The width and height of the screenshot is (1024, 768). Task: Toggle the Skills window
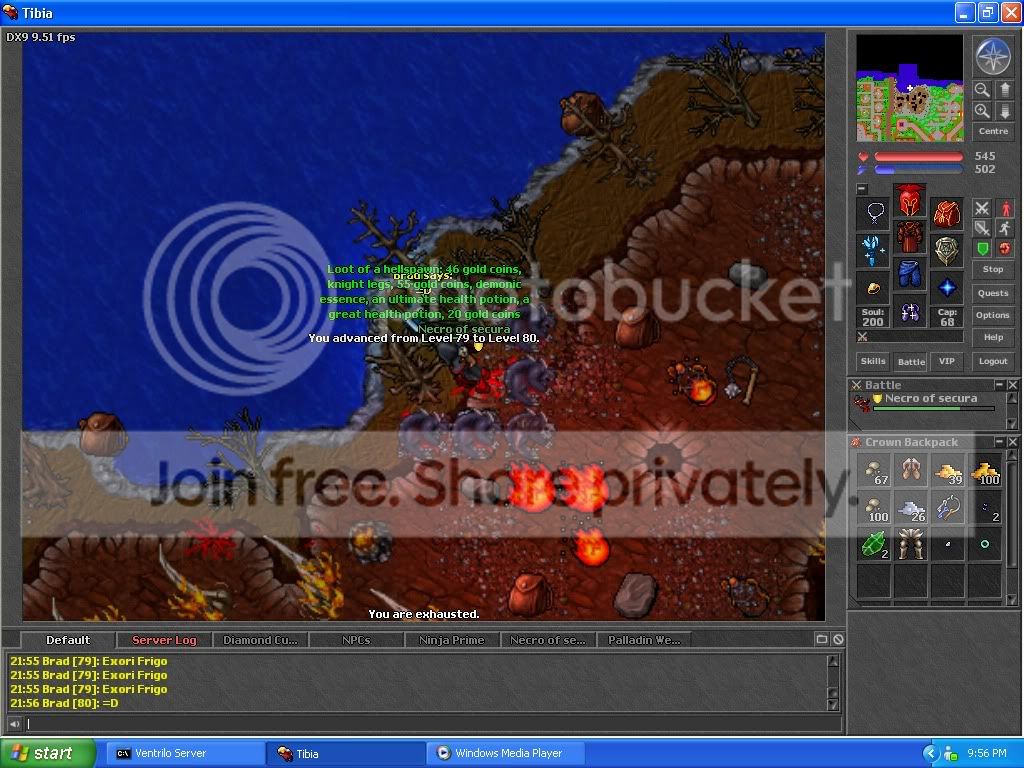click(873, 361)
